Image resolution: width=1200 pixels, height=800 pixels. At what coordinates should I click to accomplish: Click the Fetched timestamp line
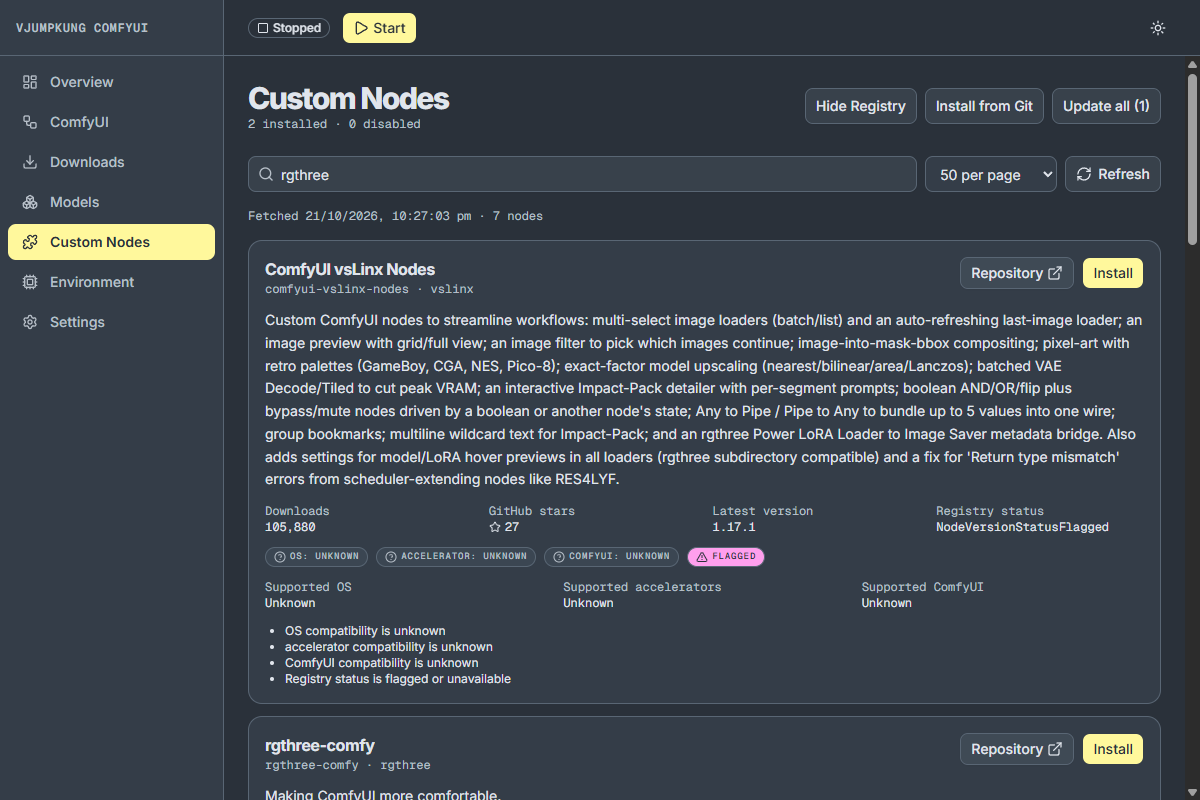395,216
